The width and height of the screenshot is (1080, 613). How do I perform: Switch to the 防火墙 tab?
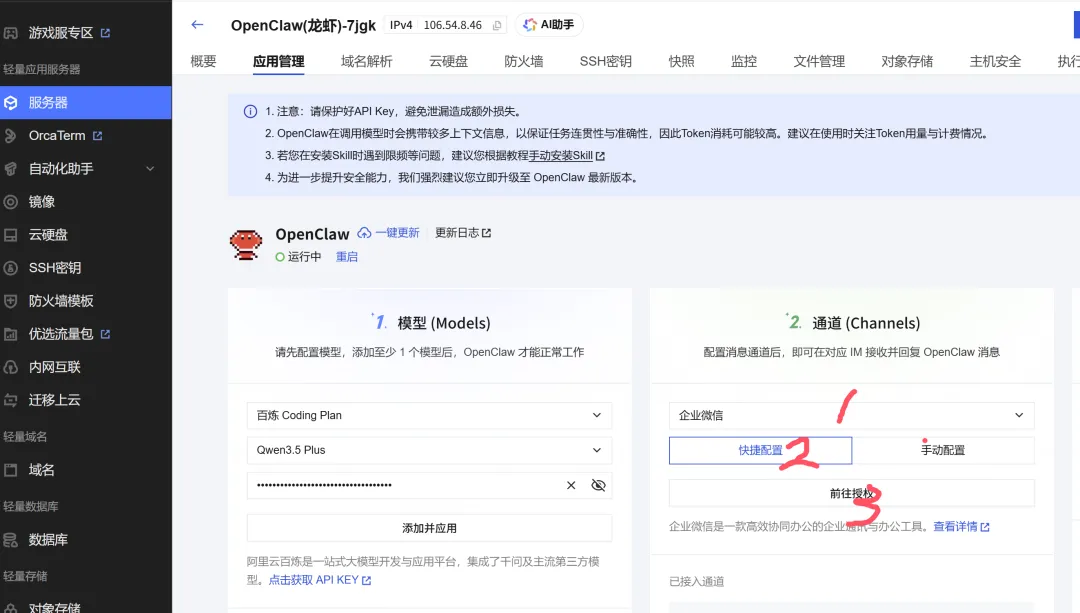point(523,61)
